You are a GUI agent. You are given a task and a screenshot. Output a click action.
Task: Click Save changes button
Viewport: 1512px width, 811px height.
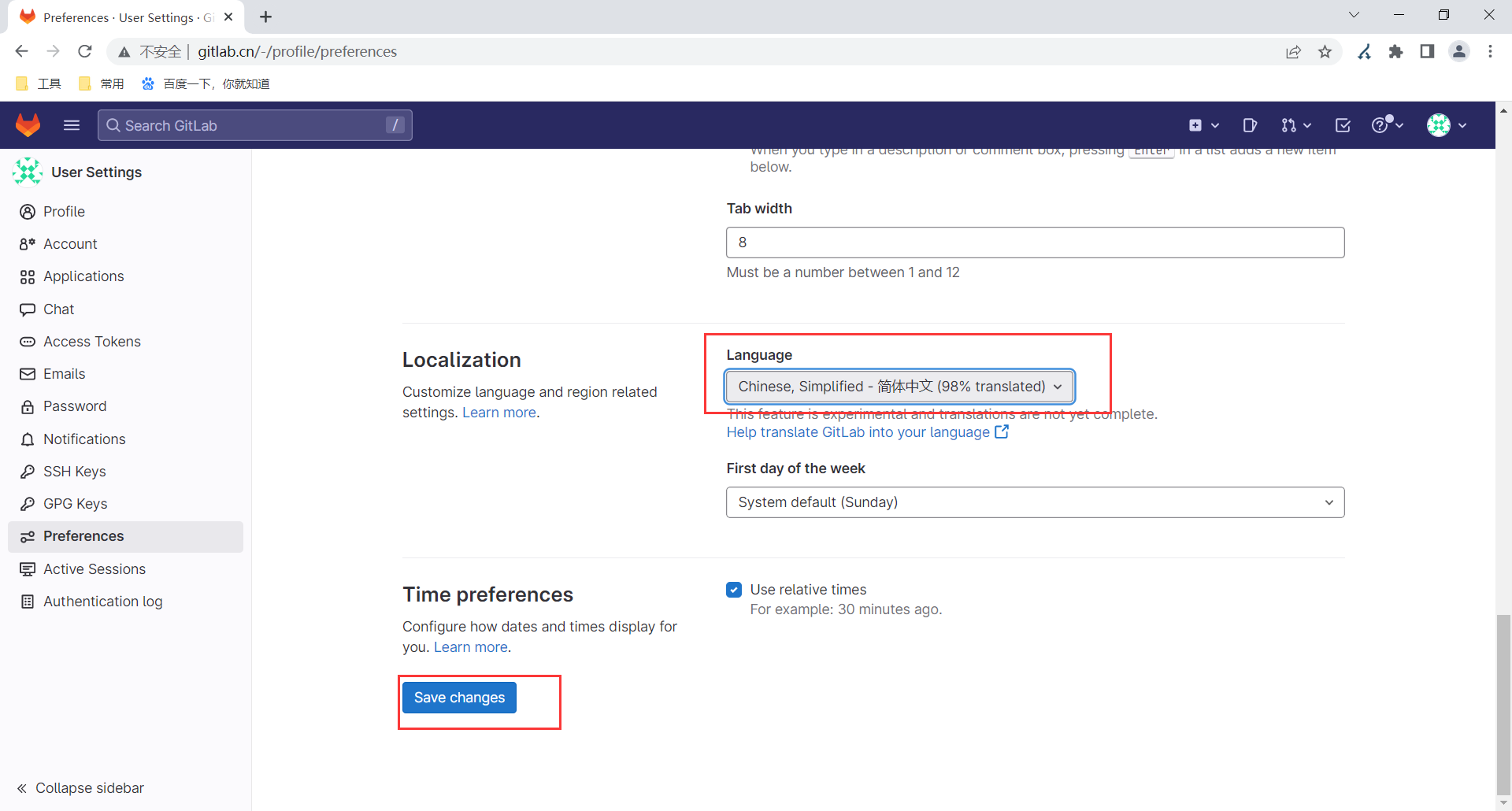(x=459, y=698)
